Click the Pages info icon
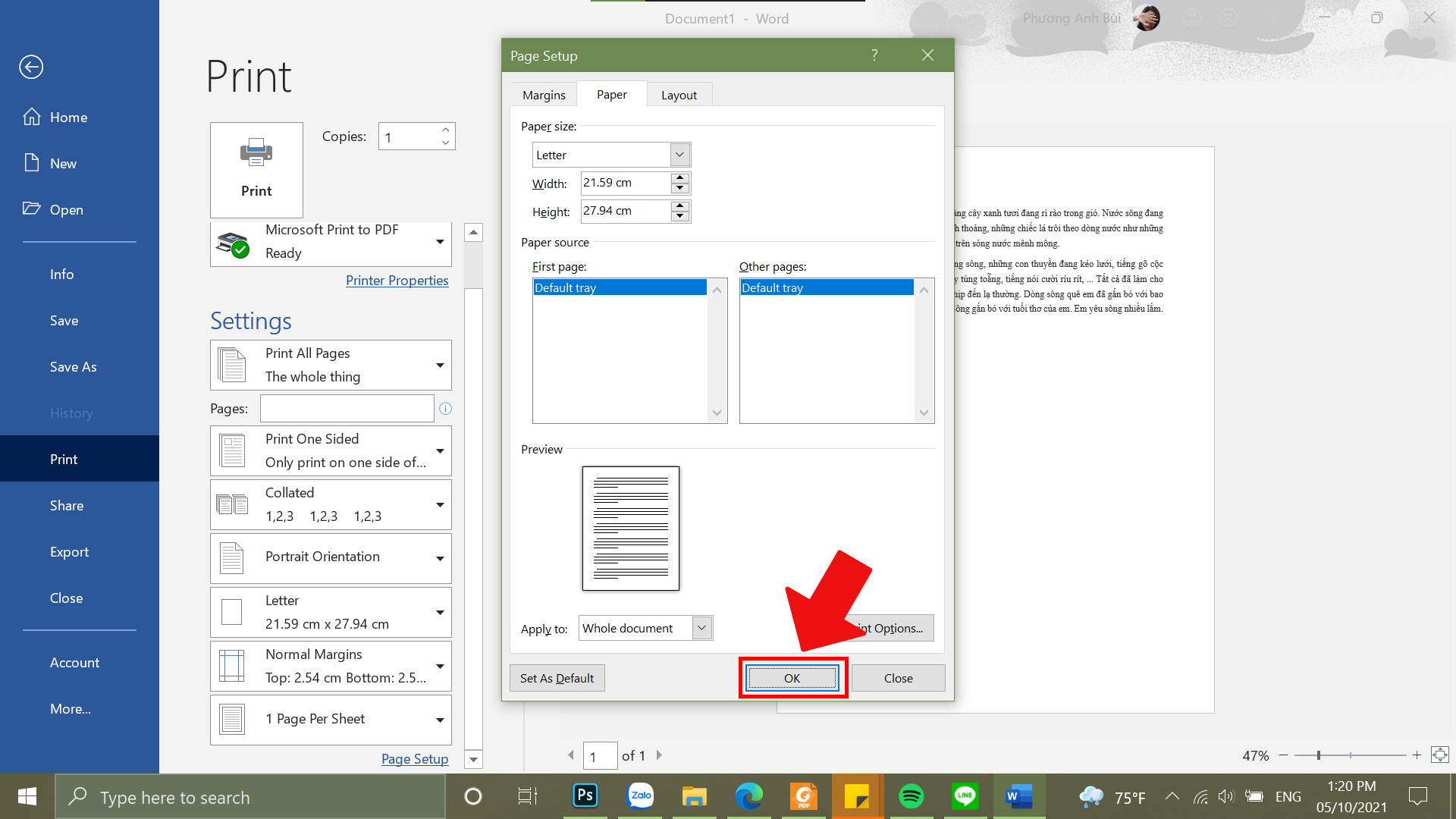 [446, 409]
